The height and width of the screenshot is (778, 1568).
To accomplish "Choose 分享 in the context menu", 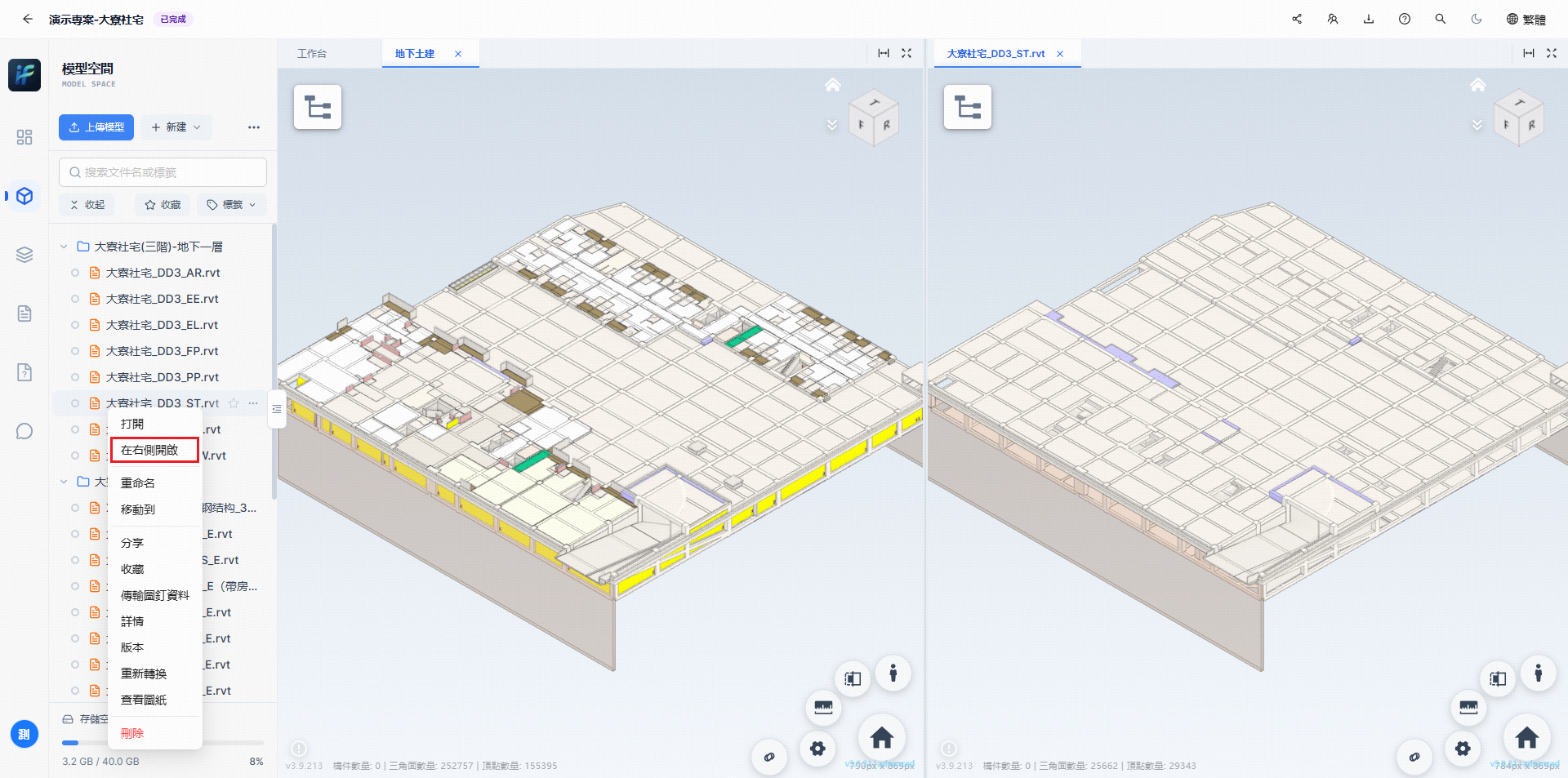I will 155,543.
